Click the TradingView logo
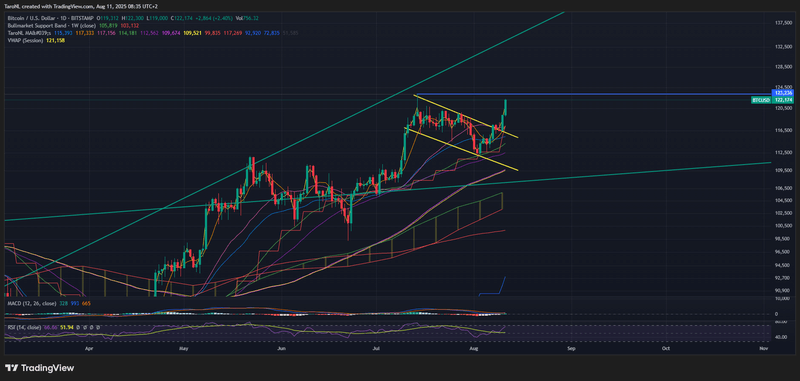The image size is (800, 381). coord(40,368)
